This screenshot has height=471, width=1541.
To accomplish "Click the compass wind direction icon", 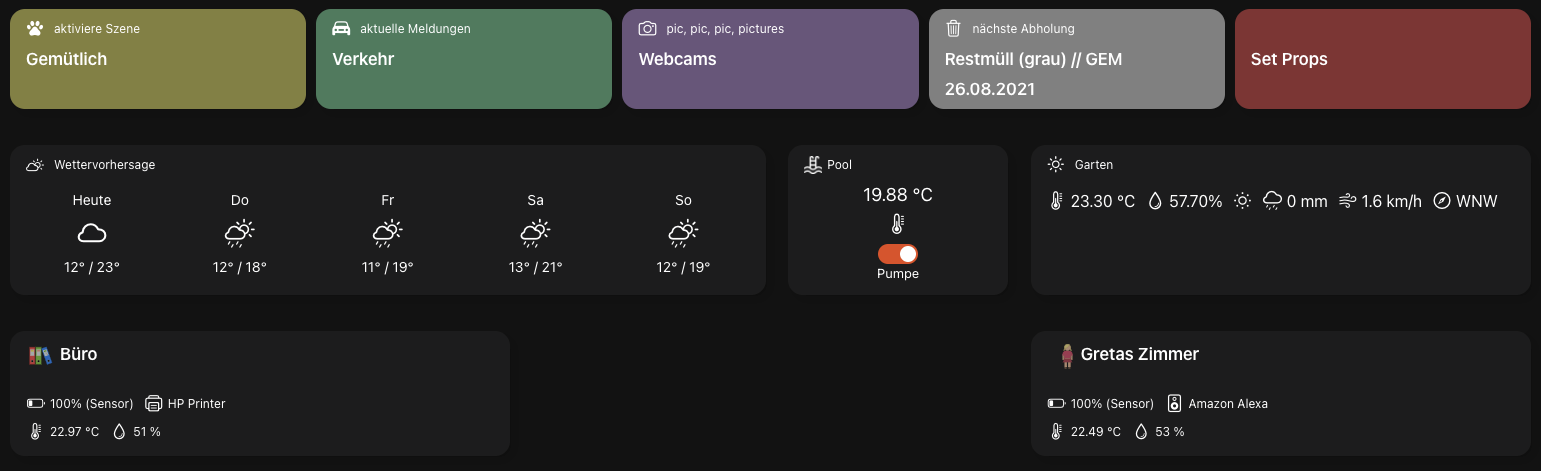I will [x=1442, y=201].
